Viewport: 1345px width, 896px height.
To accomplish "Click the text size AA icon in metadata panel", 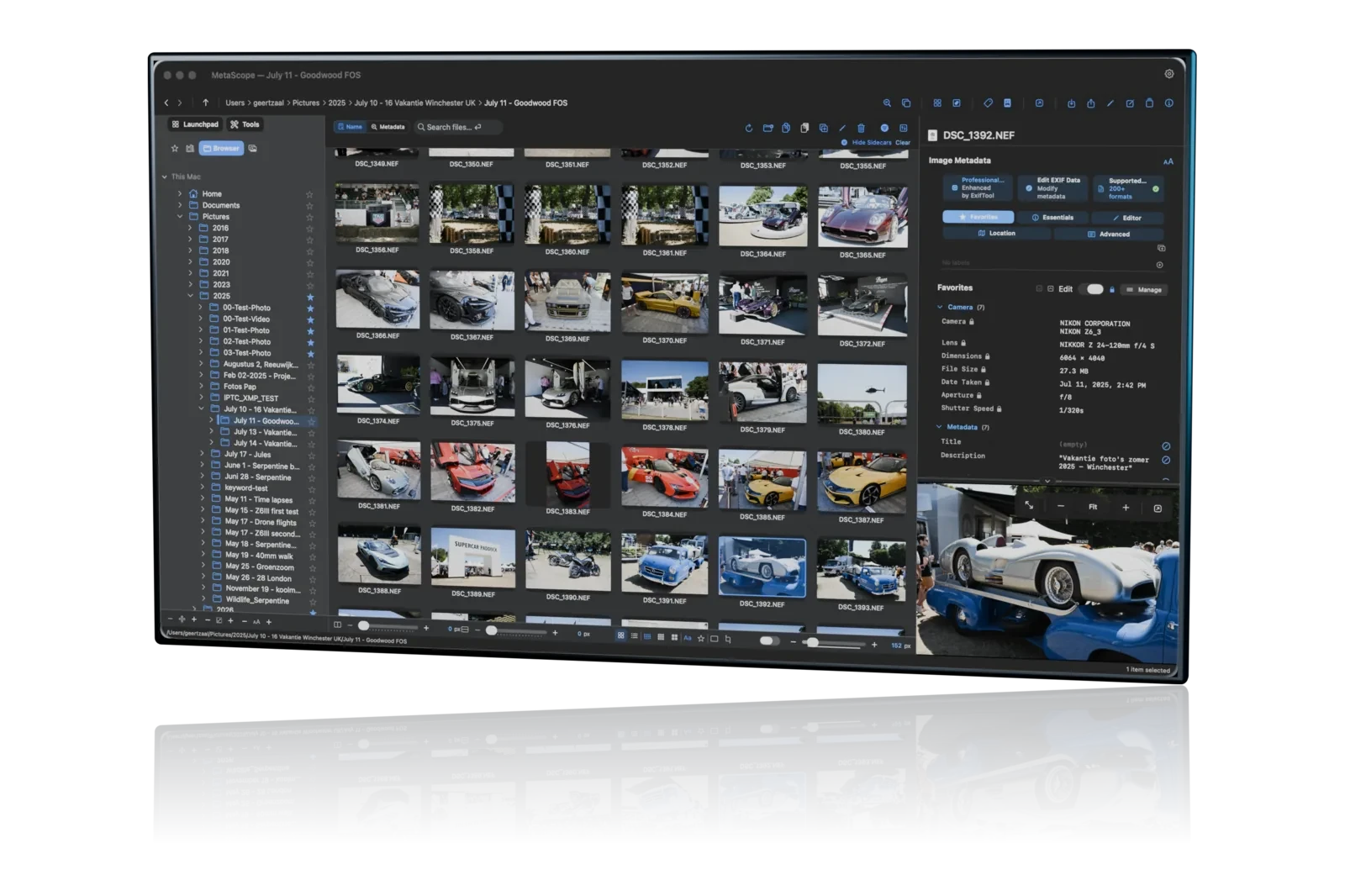I will pos(1168,161).
